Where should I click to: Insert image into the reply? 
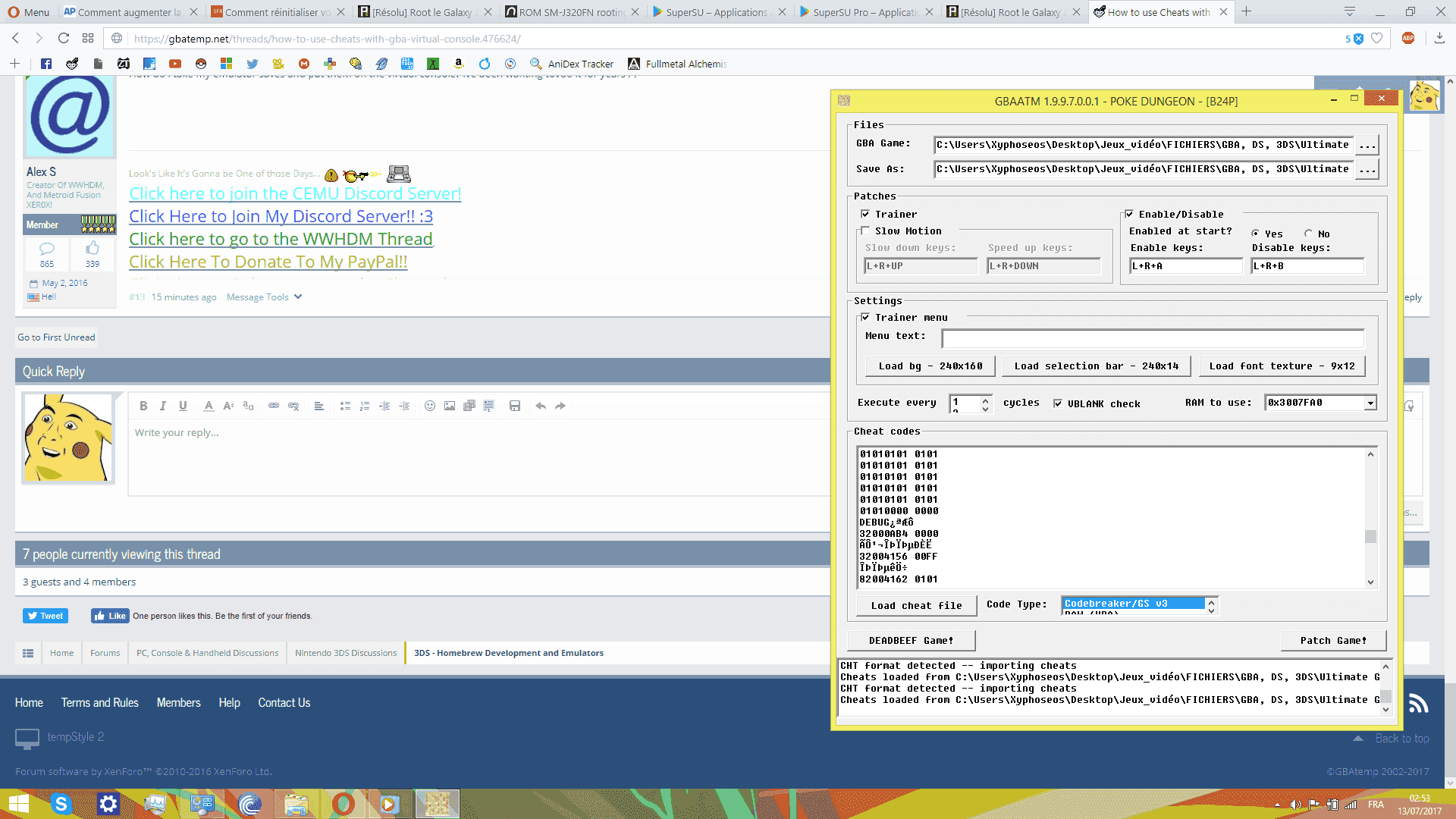tap(450, 406)
